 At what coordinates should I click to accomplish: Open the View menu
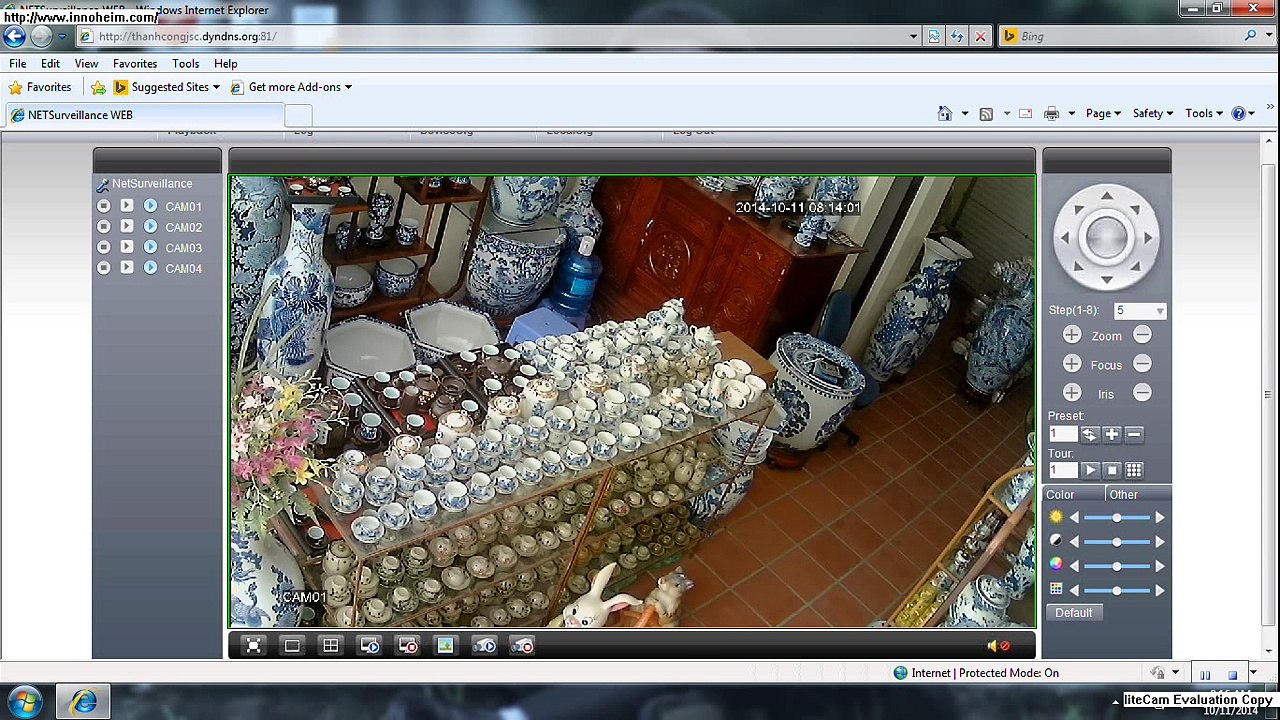[86, 63]
